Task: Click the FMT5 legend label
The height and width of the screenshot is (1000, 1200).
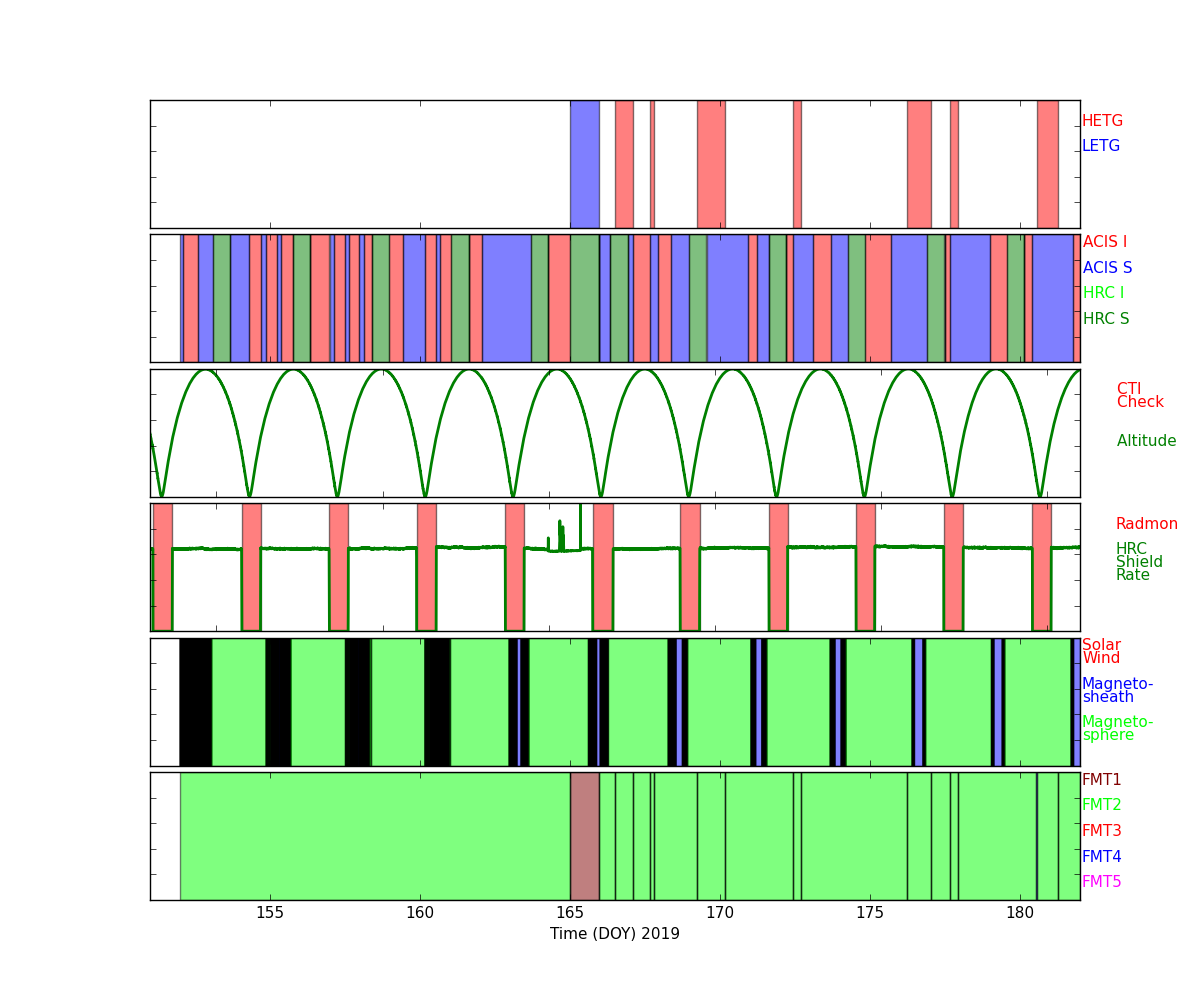Action: click(x=1101, y=882)
